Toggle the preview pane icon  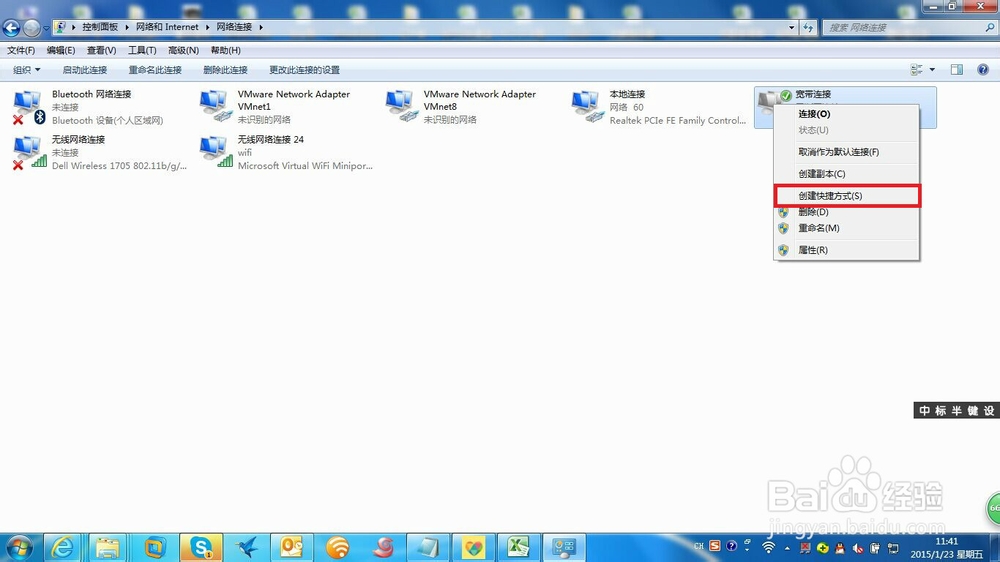[957, 70]
